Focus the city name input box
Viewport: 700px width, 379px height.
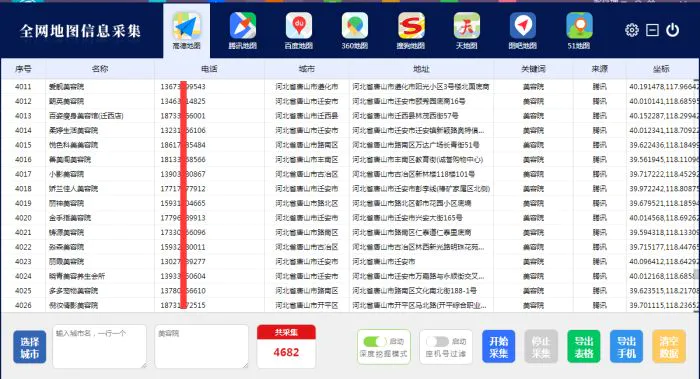click(x=100, y=346)
